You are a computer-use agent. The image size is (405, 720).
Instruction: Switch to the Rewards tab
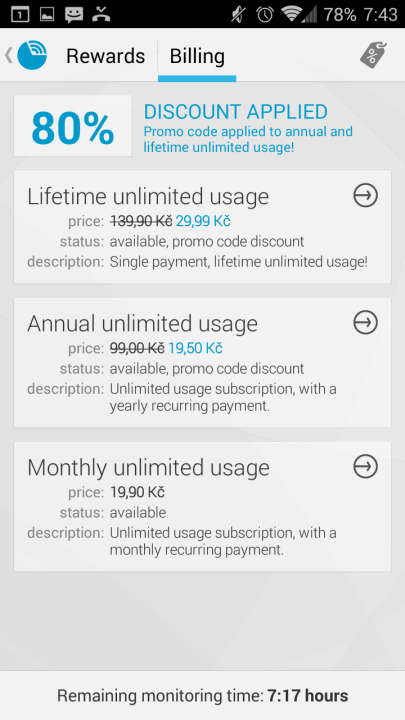tap(106, 56)
